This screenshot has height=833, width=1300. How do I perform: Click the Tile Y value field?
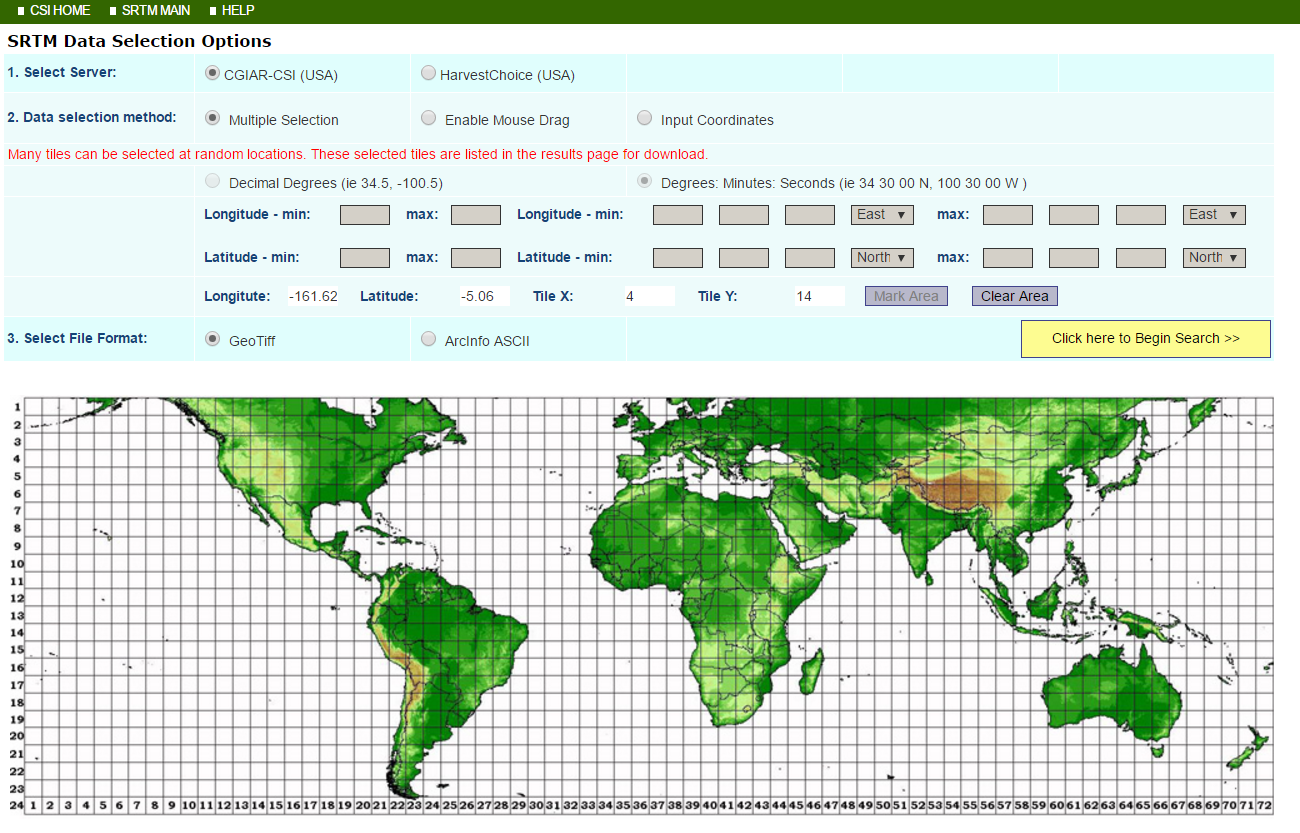[x=820, y=296]
